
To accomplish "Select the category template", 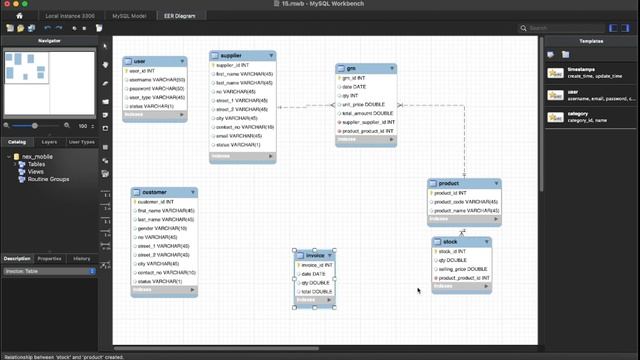I will [591, 117].
